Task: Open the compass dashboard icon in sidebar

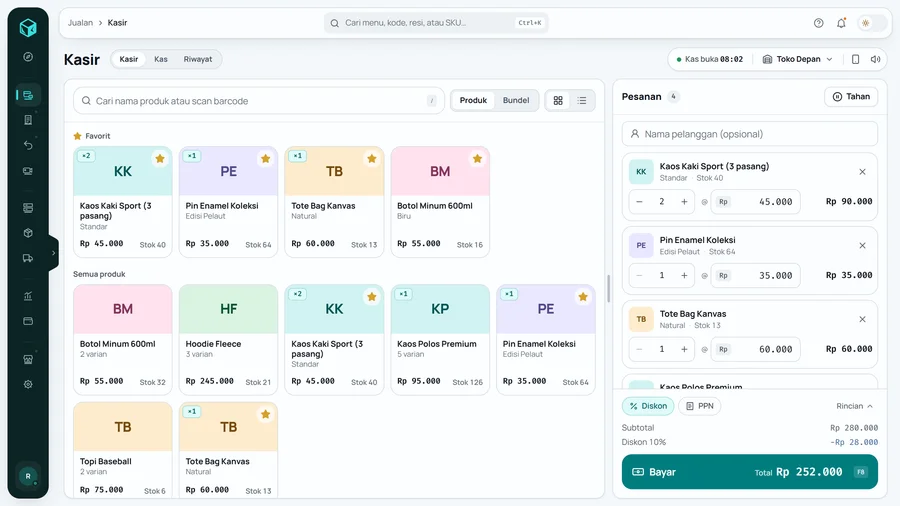Action: click(28, 57)
